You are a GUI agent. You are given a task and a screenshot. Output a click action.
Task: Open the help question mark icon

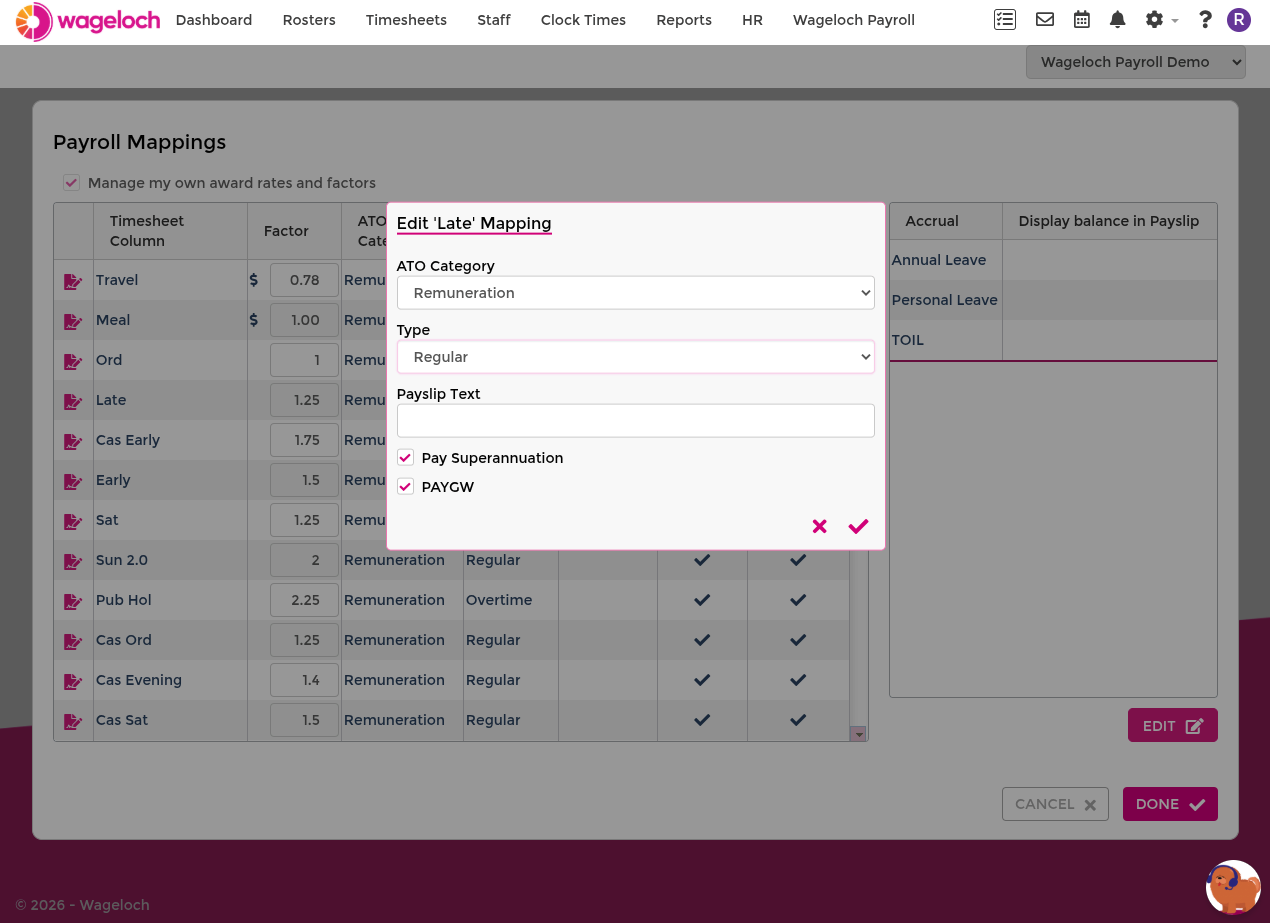1205,20
